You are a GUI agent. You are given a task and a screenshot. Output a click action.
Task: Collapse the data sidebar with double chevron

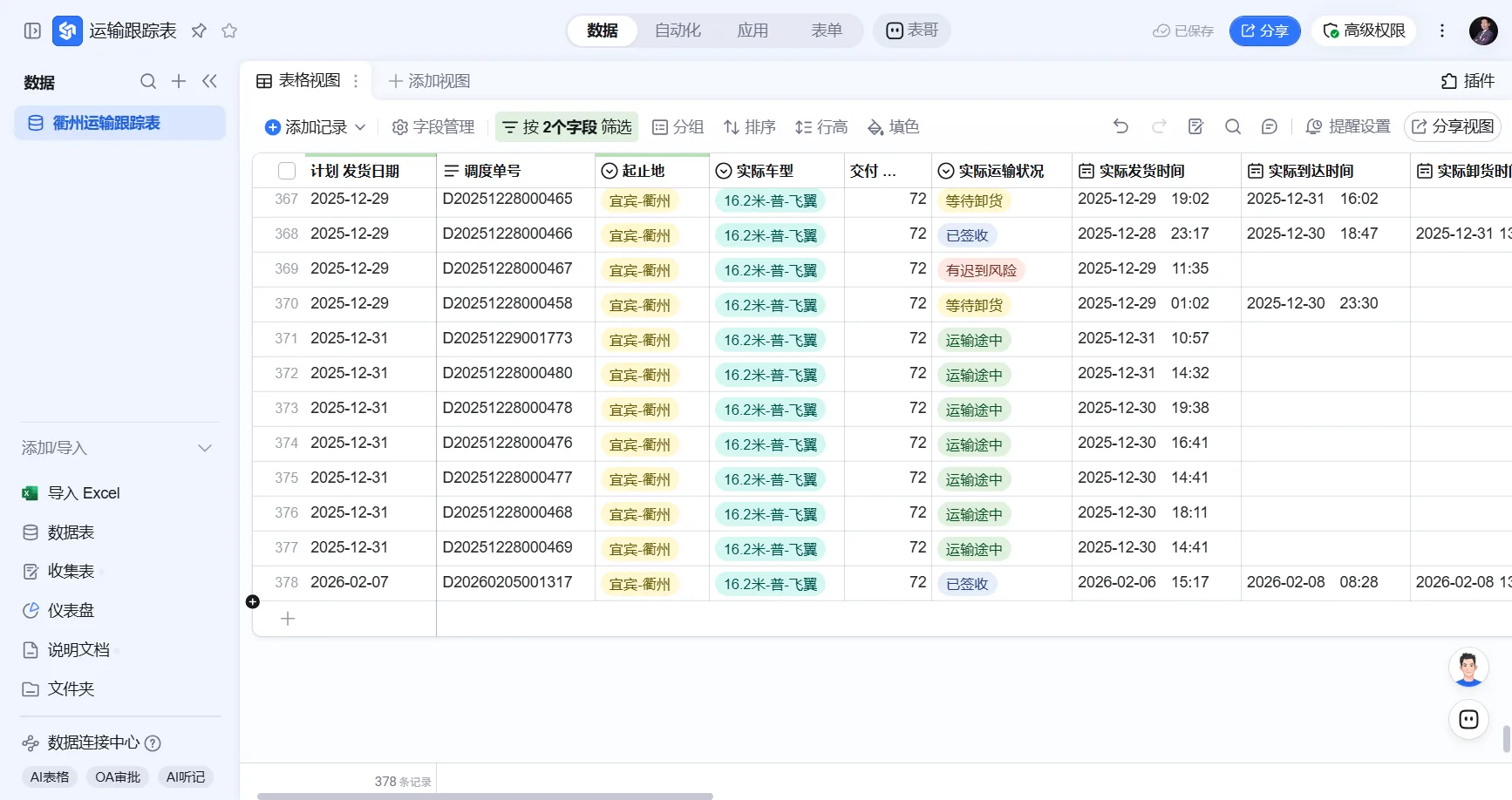[x=209, y=81]
